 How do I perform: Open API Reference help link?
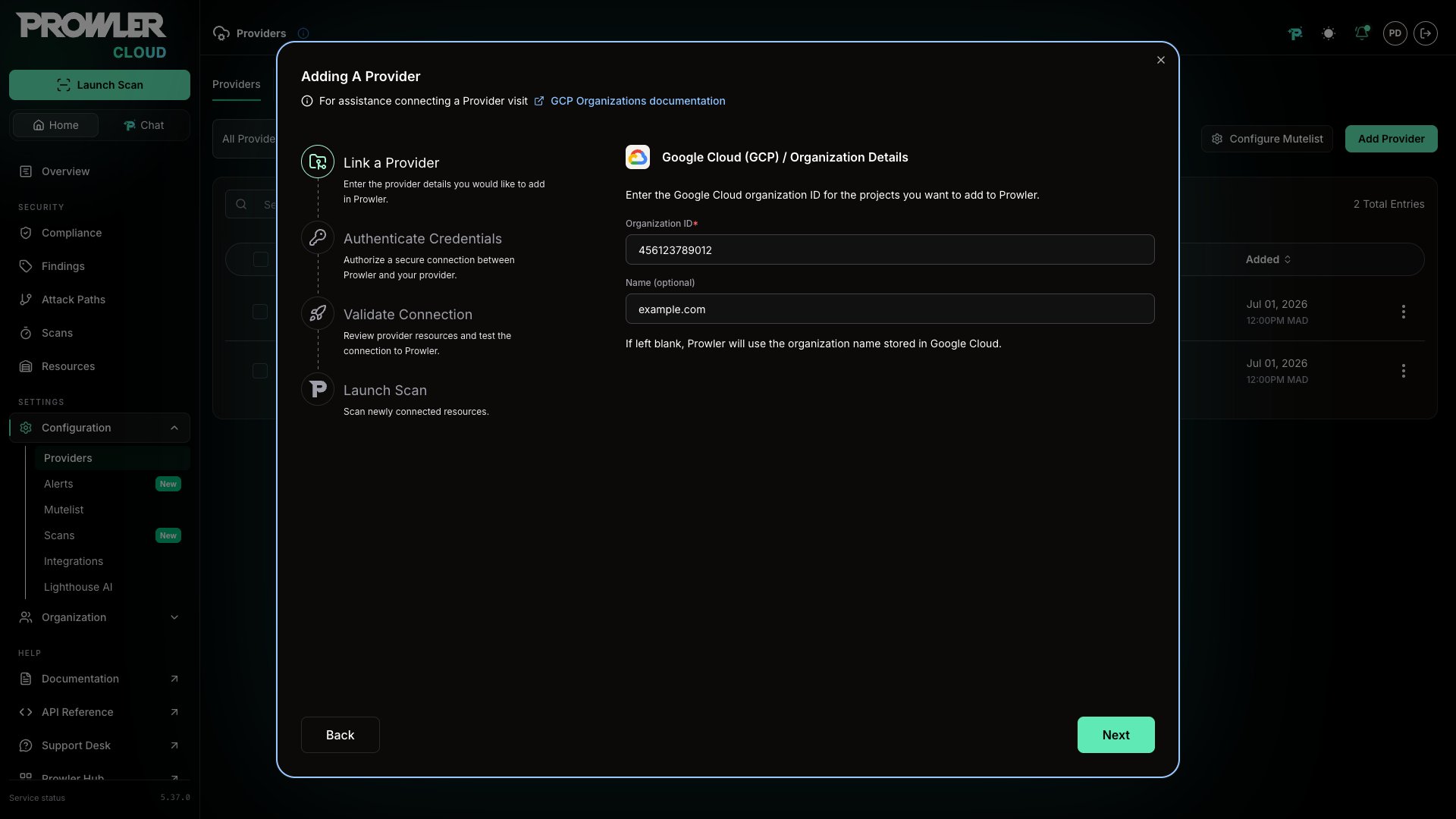99,712
